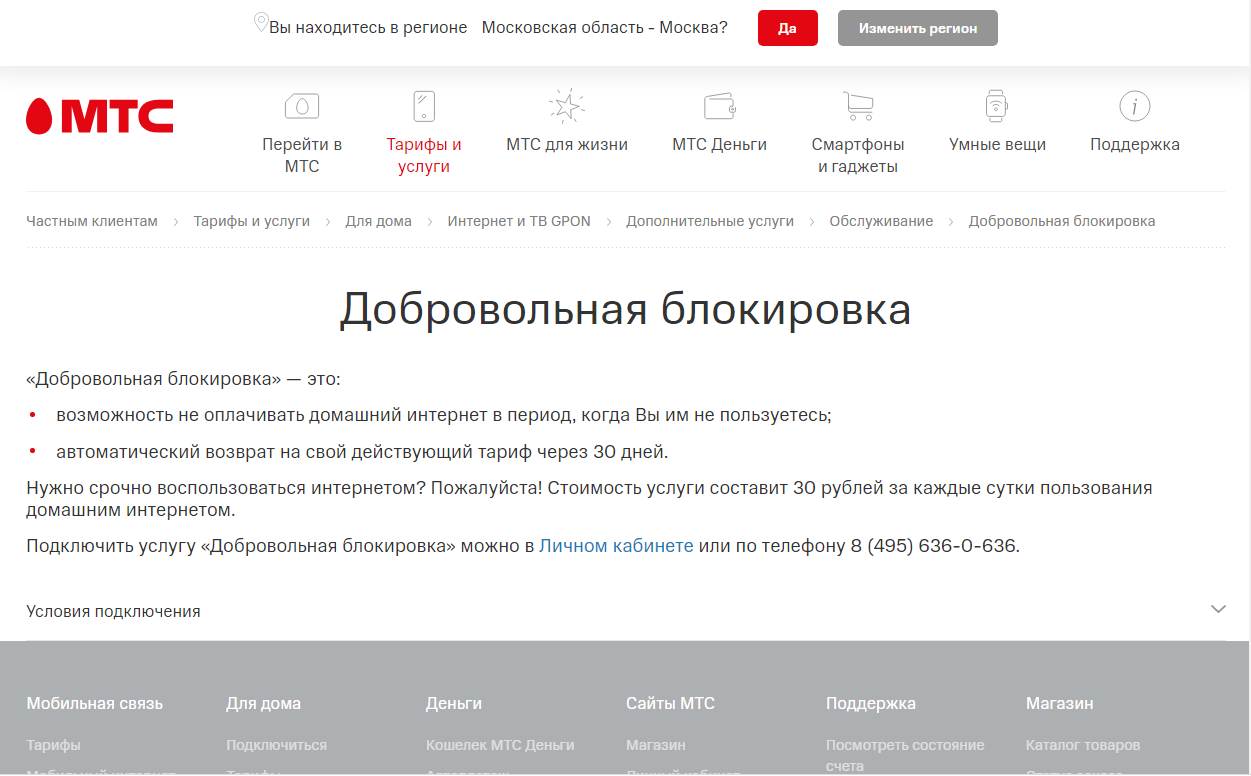Open the Личном кабинете link
1251x776 pixels.
[616, 546]
